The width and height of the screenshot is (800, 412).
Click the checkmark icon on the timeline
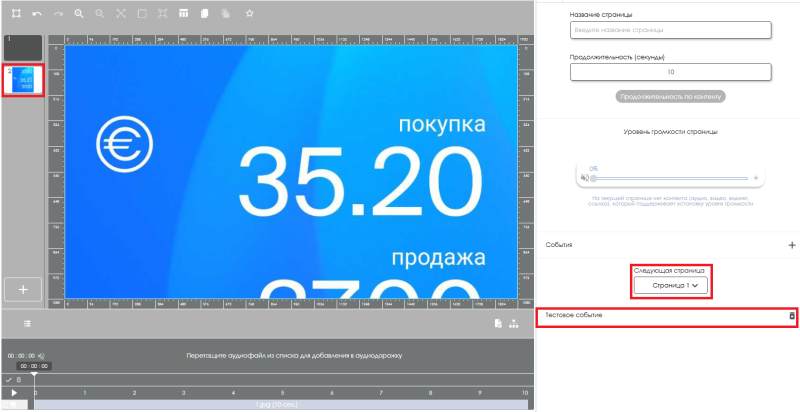[x=8, y=380]
